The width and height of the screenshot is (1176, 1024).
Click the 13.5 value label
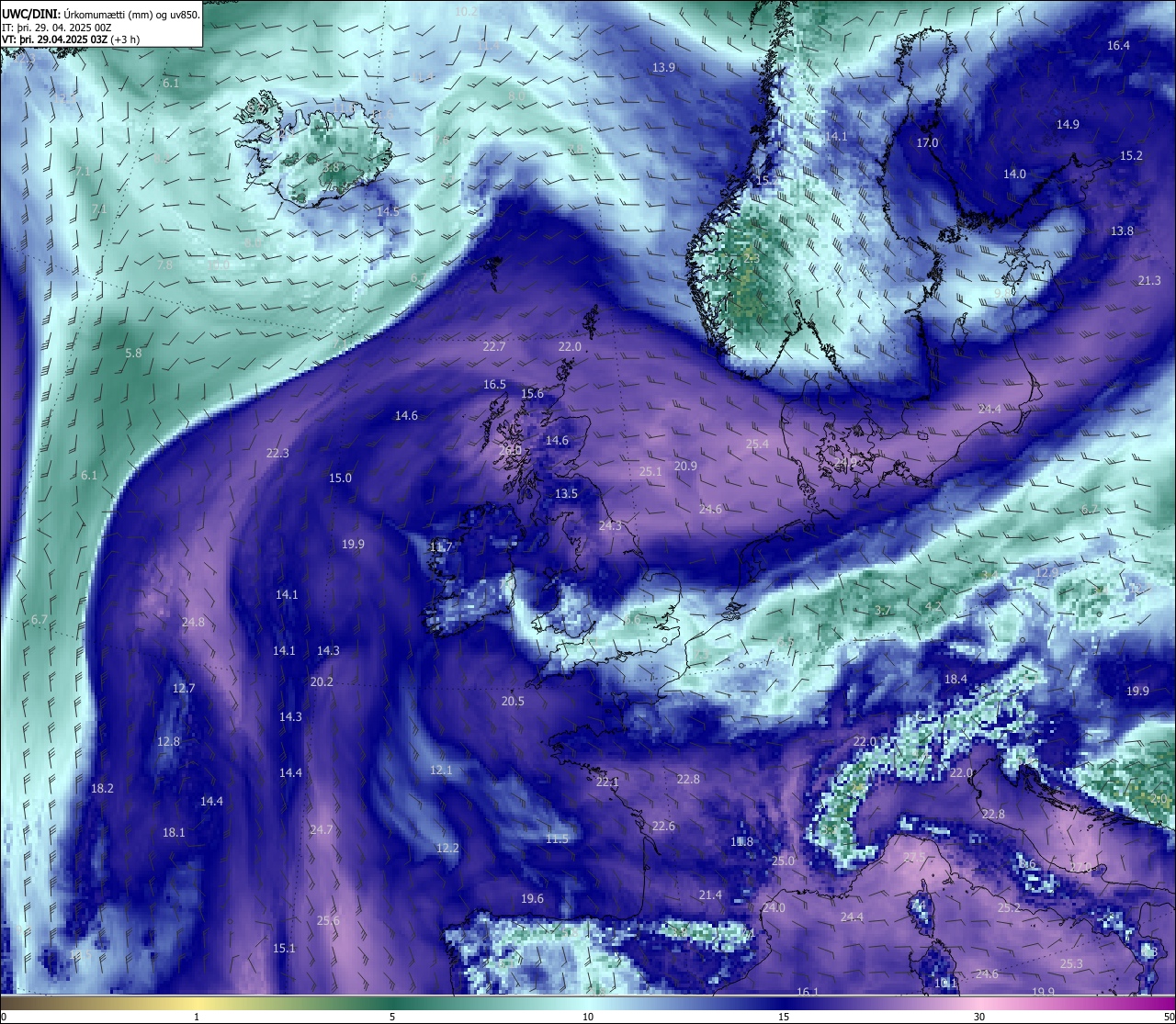[x=566, y=493]
